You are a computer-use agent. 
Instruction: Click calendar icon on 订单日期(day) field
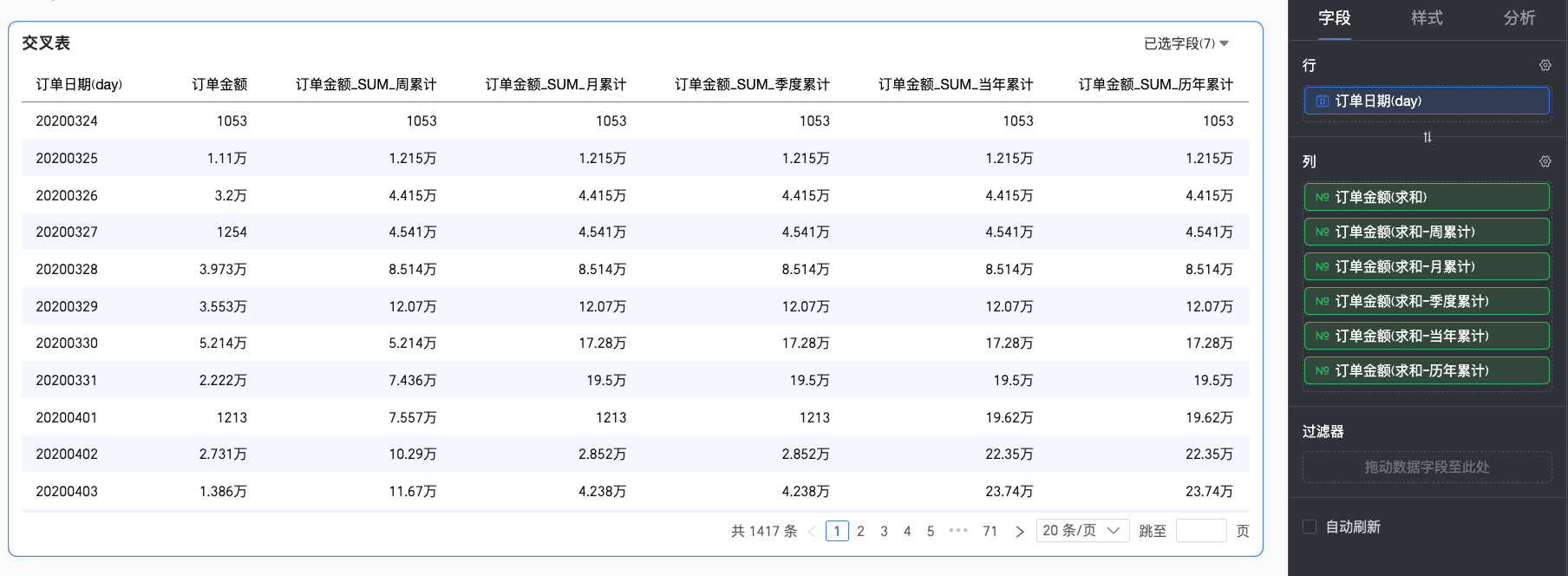click(1322, 101)
